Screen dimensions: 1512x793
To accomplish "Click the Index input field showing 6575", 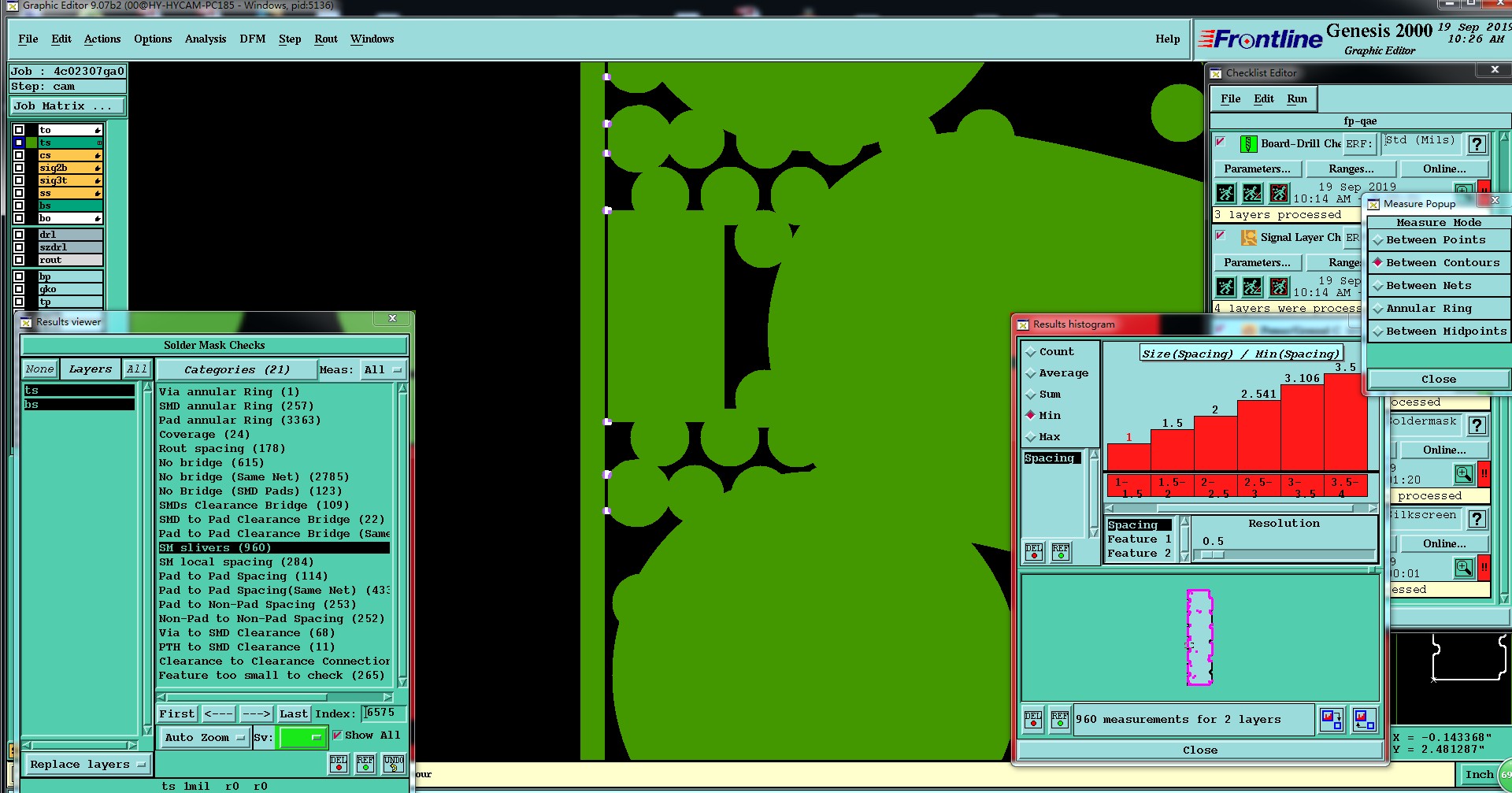I will [x=384, y=713].
